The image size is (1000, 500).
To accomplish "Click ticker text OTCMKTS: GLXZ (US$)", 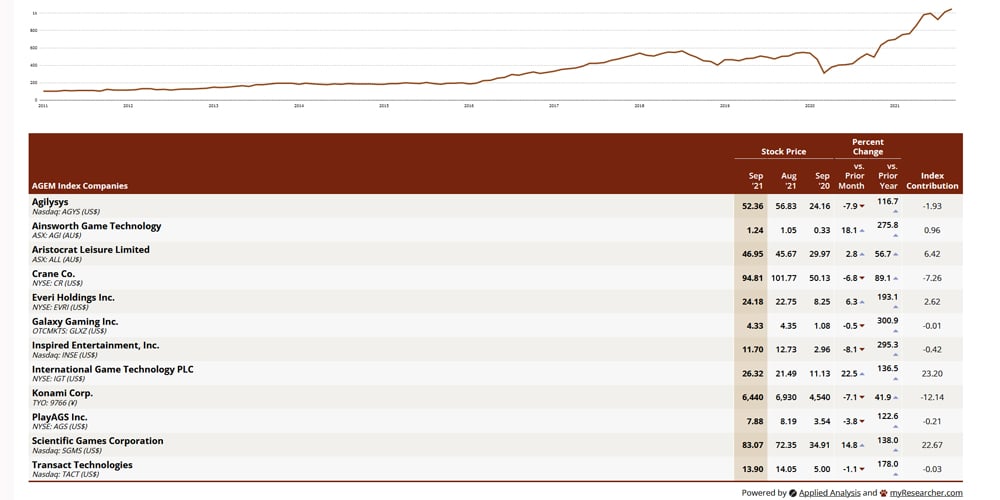I will click(70, 331).
